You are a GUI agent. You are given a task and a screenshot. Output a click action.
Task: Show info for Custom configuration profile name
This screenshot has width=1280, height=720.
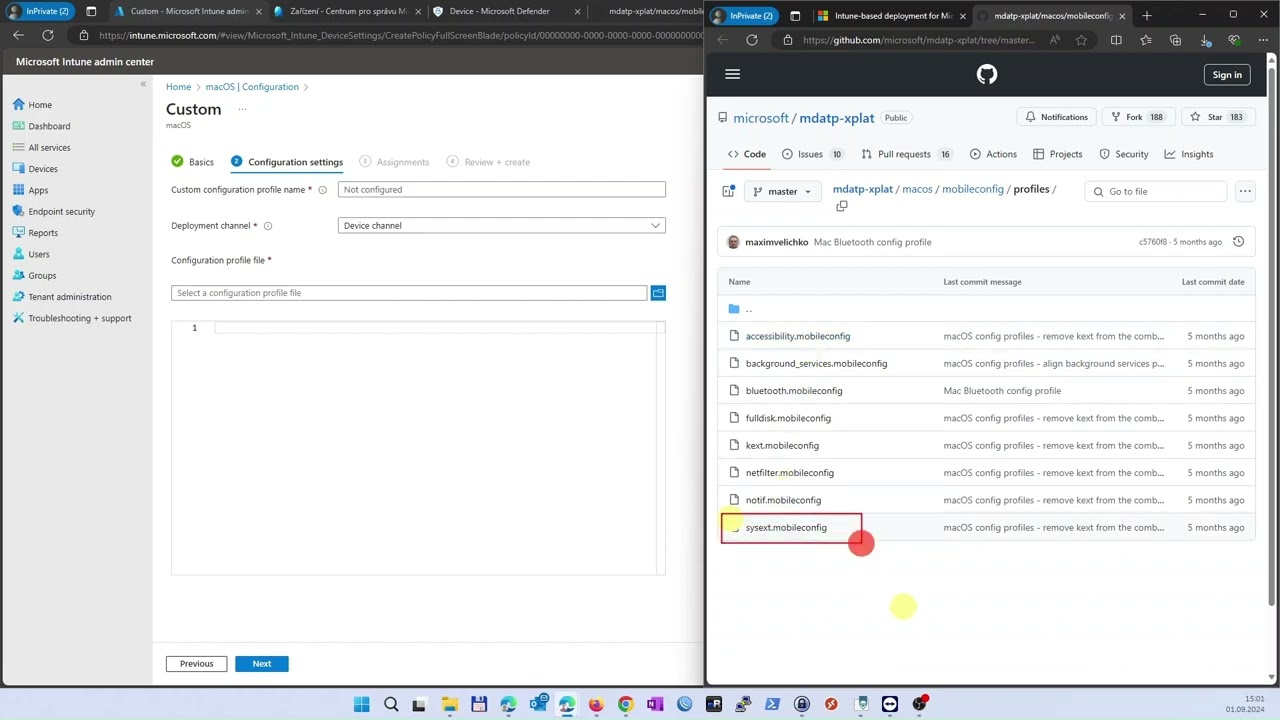(x=322, y=190)
